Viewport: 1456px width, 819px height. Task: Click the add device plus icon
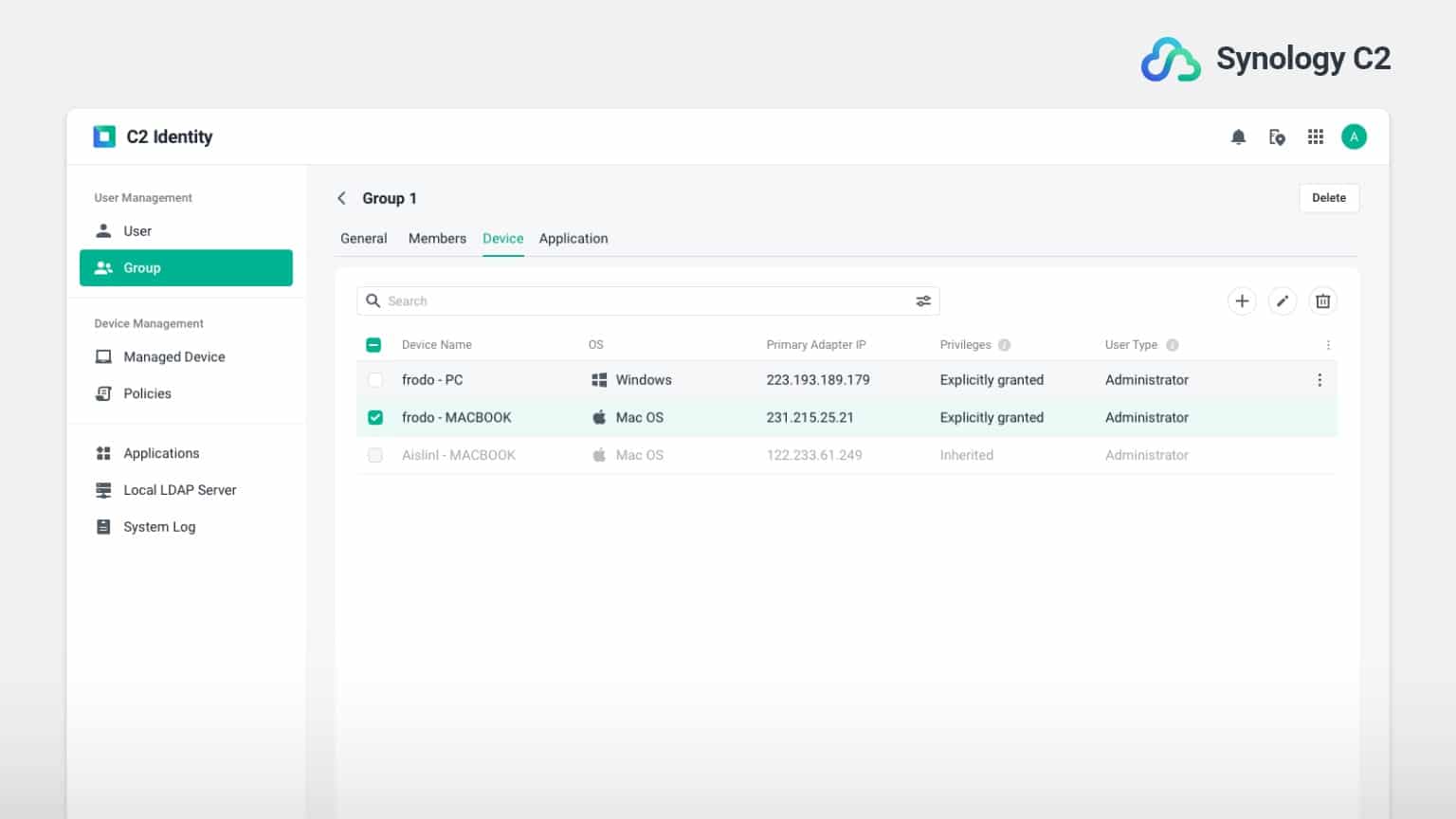1242,301
